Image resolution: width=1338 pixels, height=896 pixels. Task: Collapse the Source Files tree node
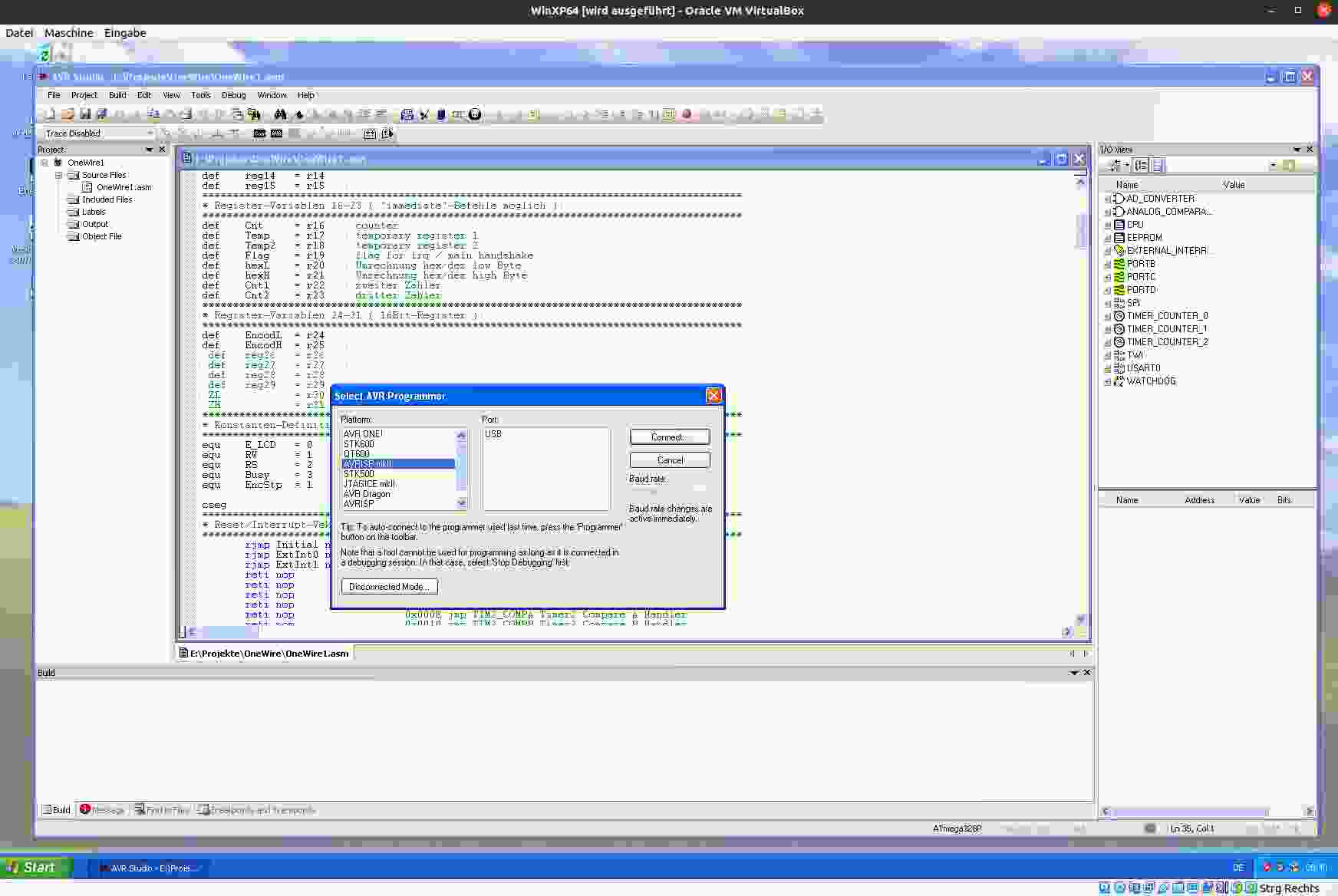click(58, 175)
